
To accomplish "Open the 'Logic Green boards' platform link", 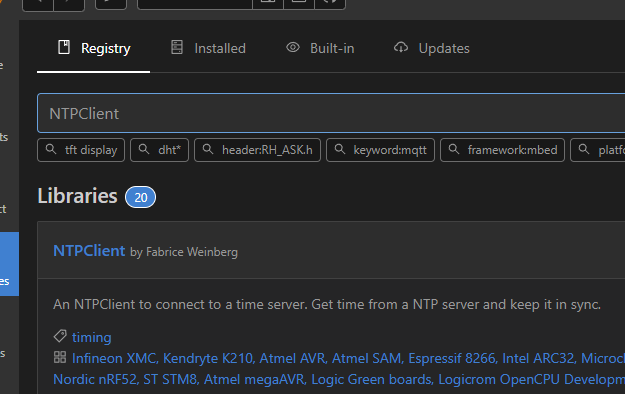I will (x=371, y=379).
